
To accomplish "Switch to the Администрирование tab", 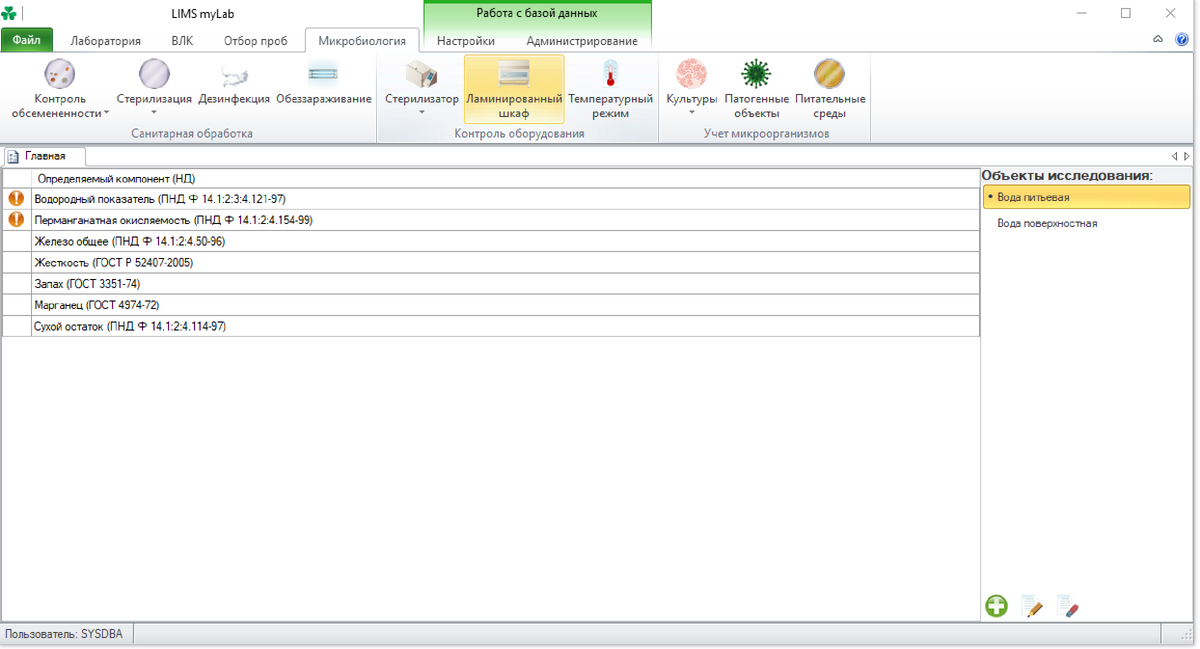I will coord(582,41).
